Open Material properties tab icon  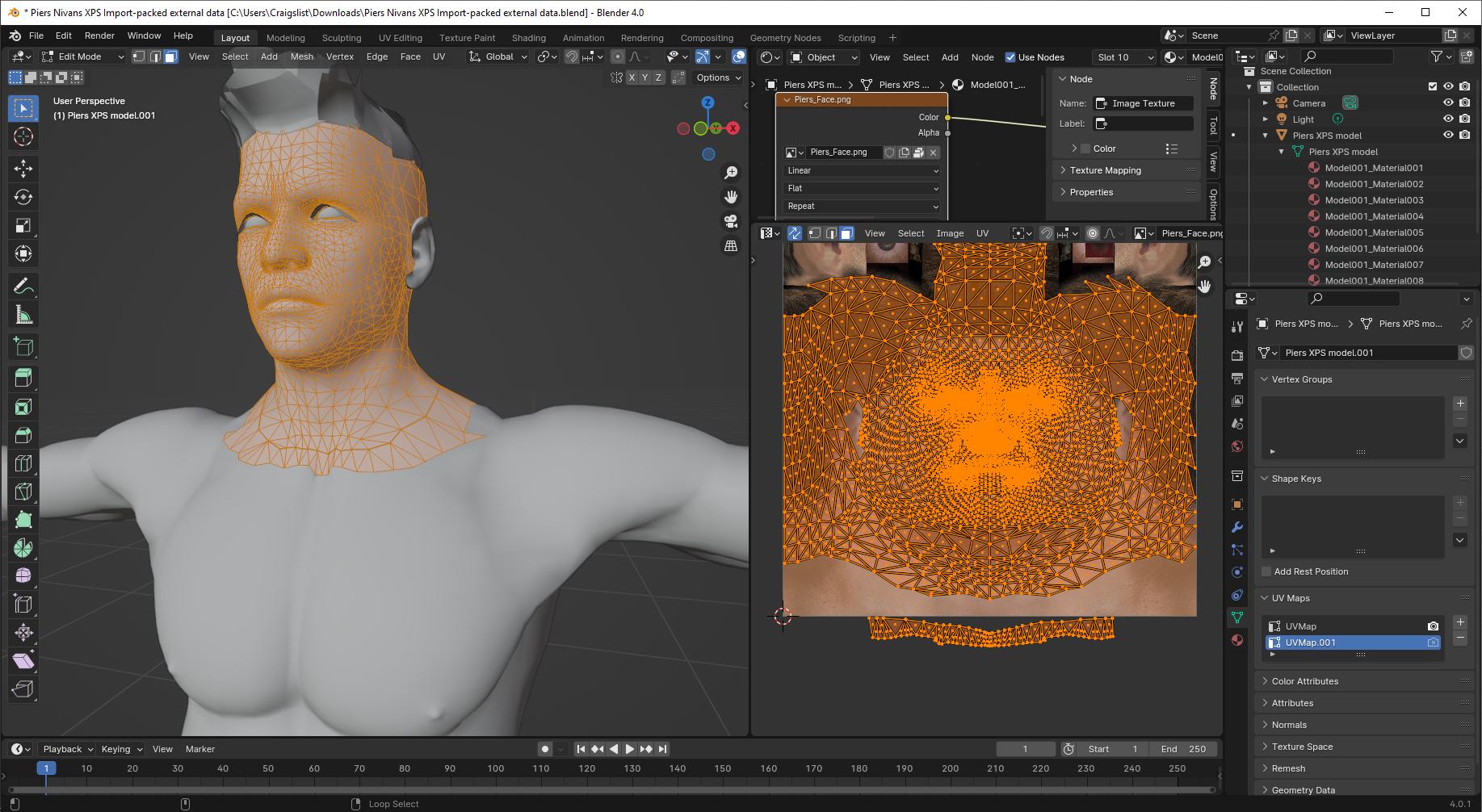point(1236,640)
